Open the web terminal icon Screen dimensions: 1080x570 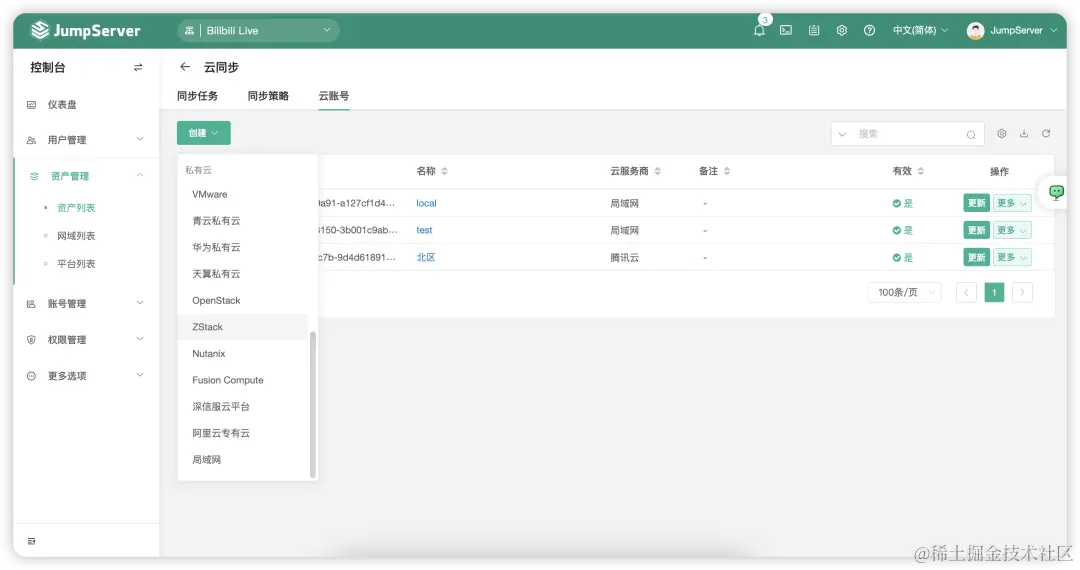point(786,30)
